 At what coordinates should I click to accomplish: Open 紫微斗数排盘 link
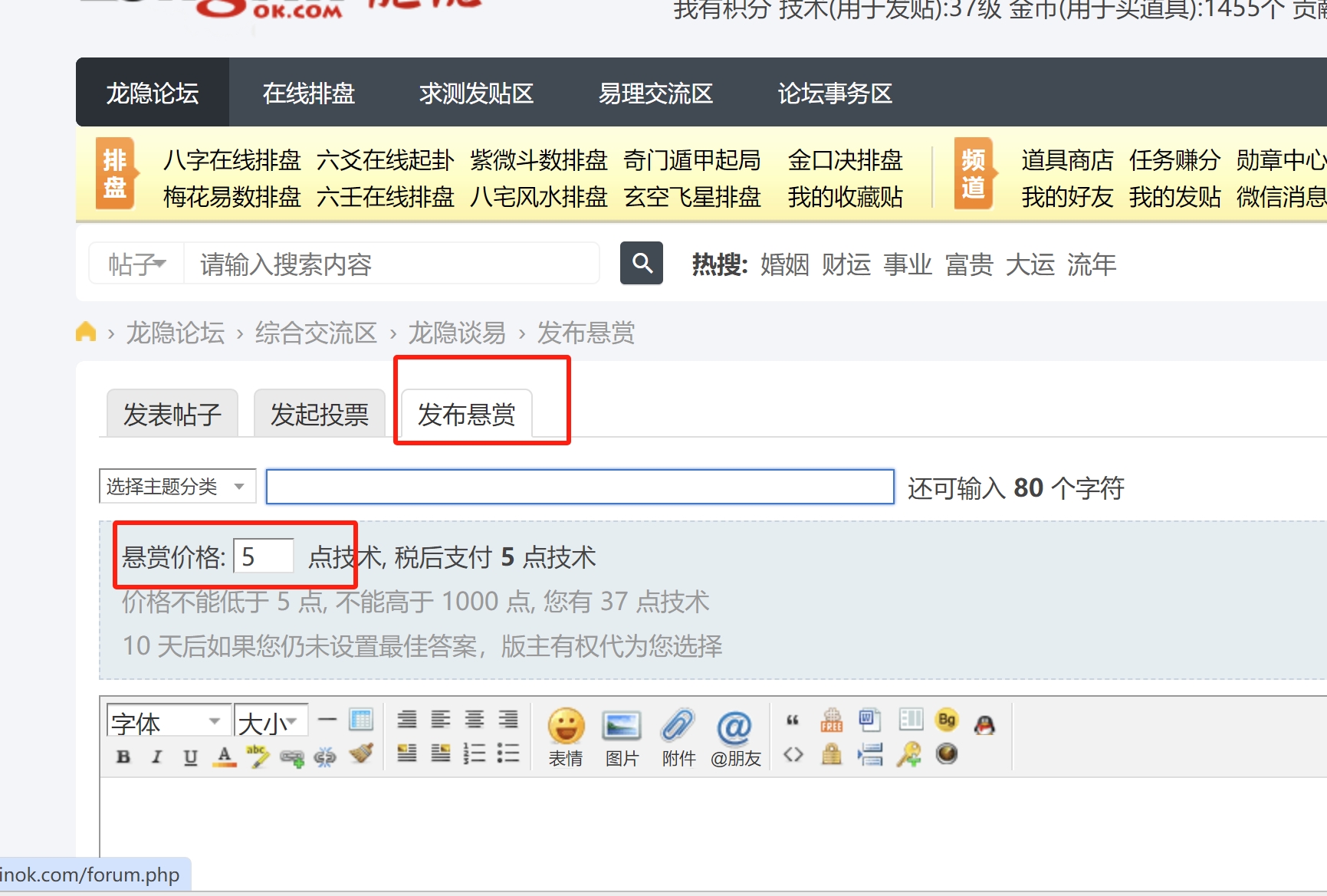coord(539,159)
